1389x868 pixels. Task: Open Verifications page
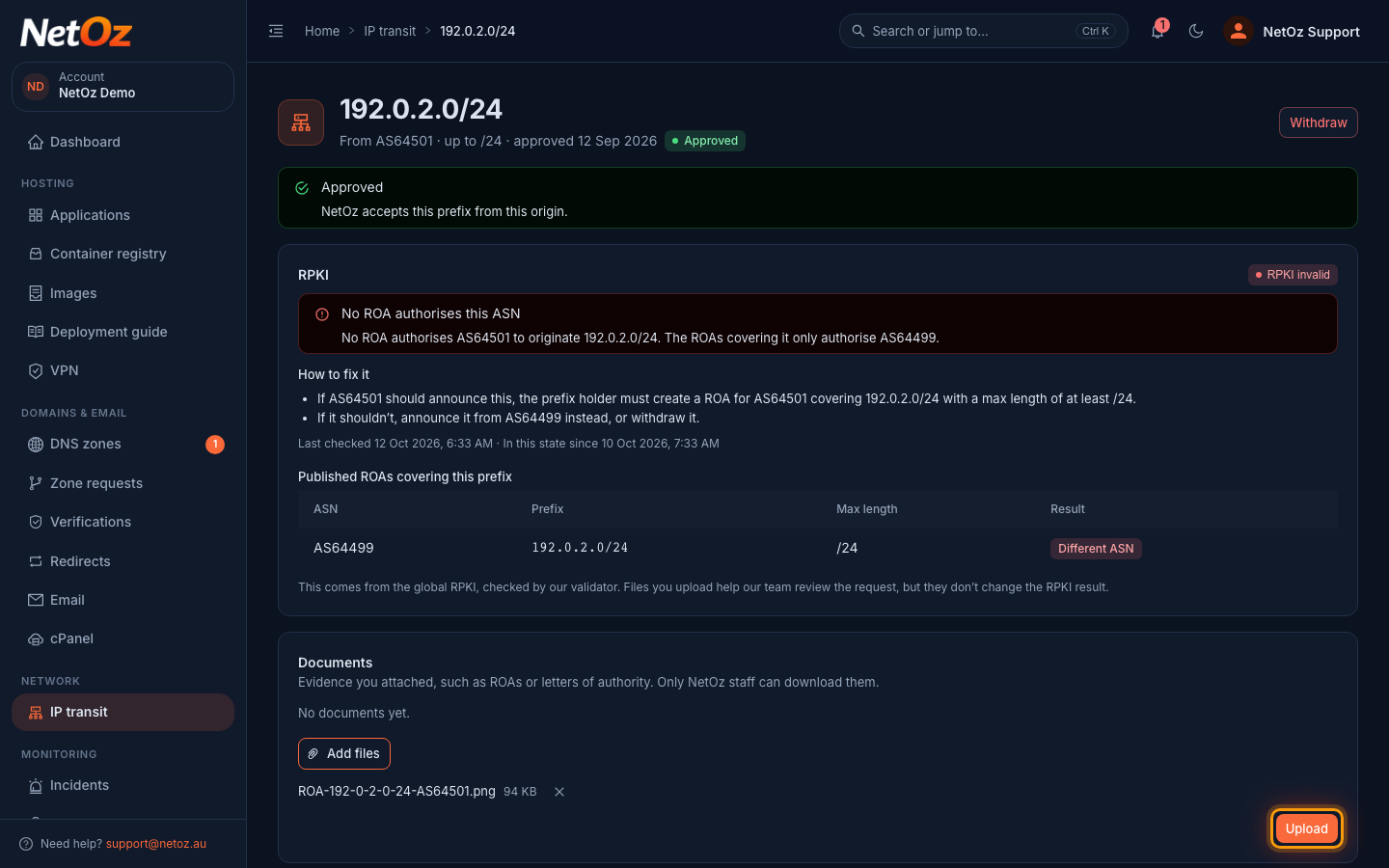[123, 522]
